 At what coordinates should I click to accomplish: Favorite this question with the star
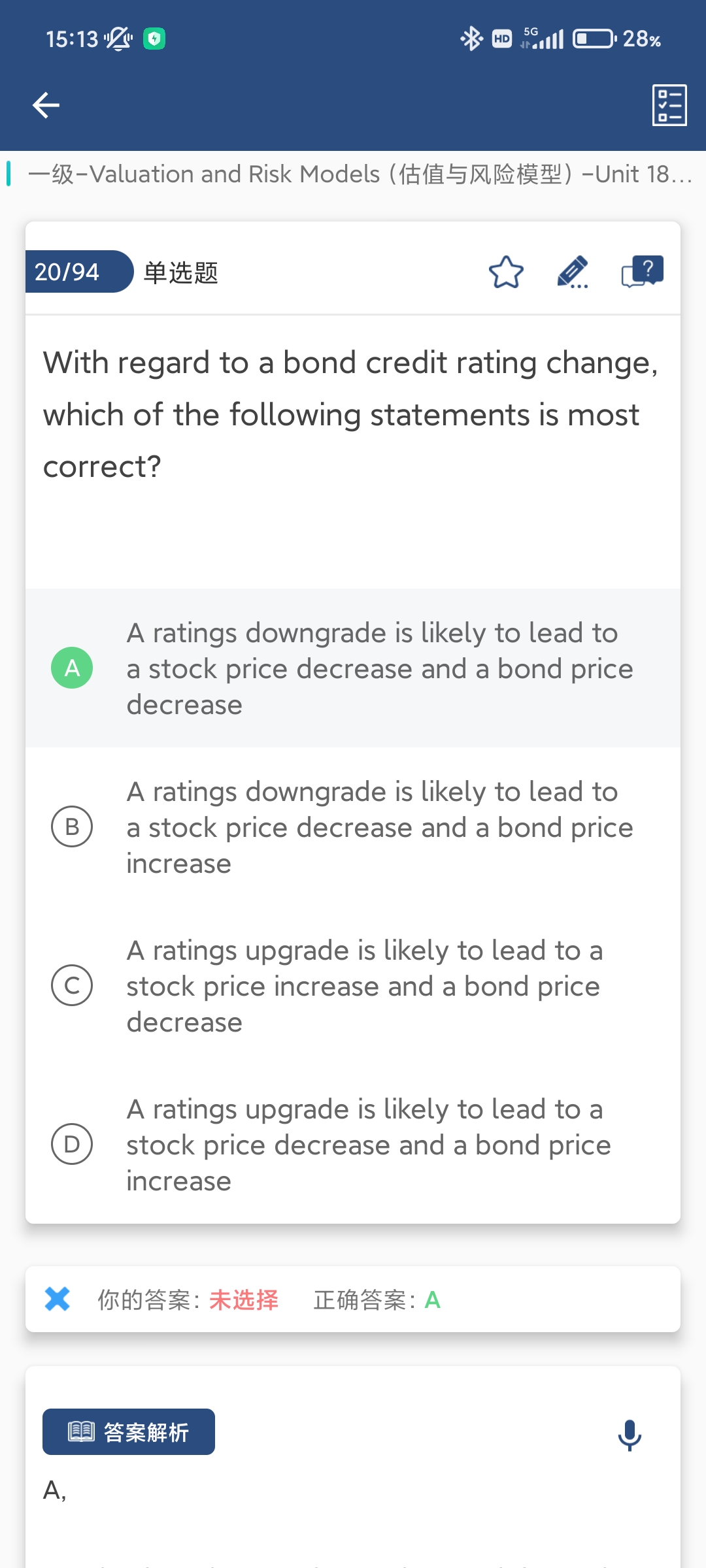point(506,272)
